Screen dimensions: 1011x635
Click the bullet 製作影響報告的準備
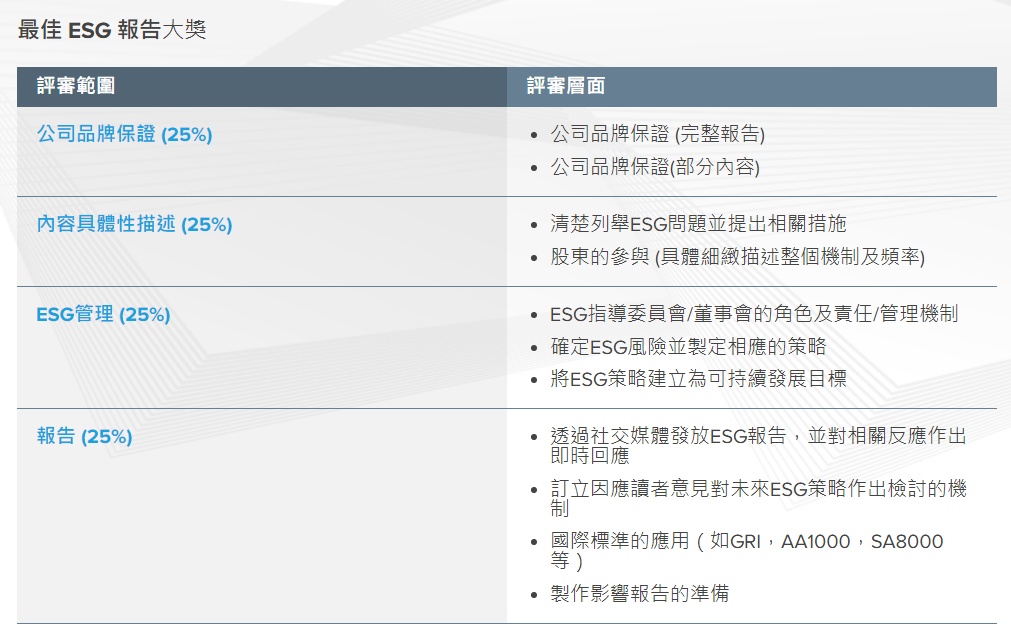point(640,593)
